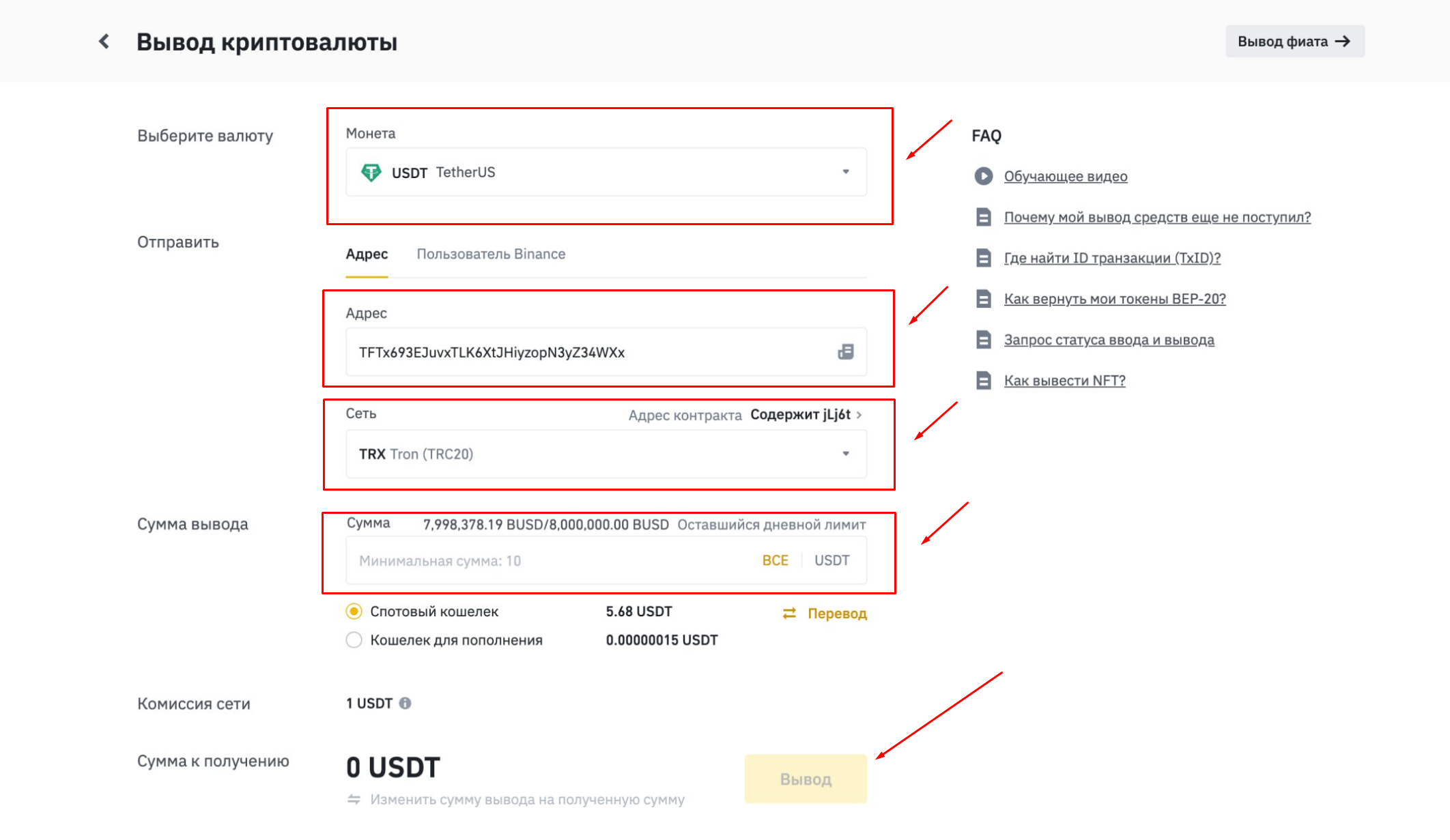Click document icon beside Как вывести NFT

coord(983,381)
